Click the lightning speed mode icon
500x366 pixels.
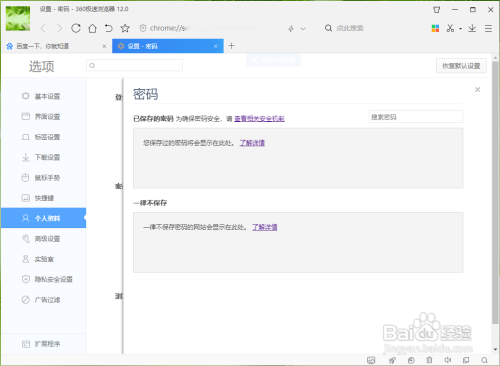(x=291, y=29)
